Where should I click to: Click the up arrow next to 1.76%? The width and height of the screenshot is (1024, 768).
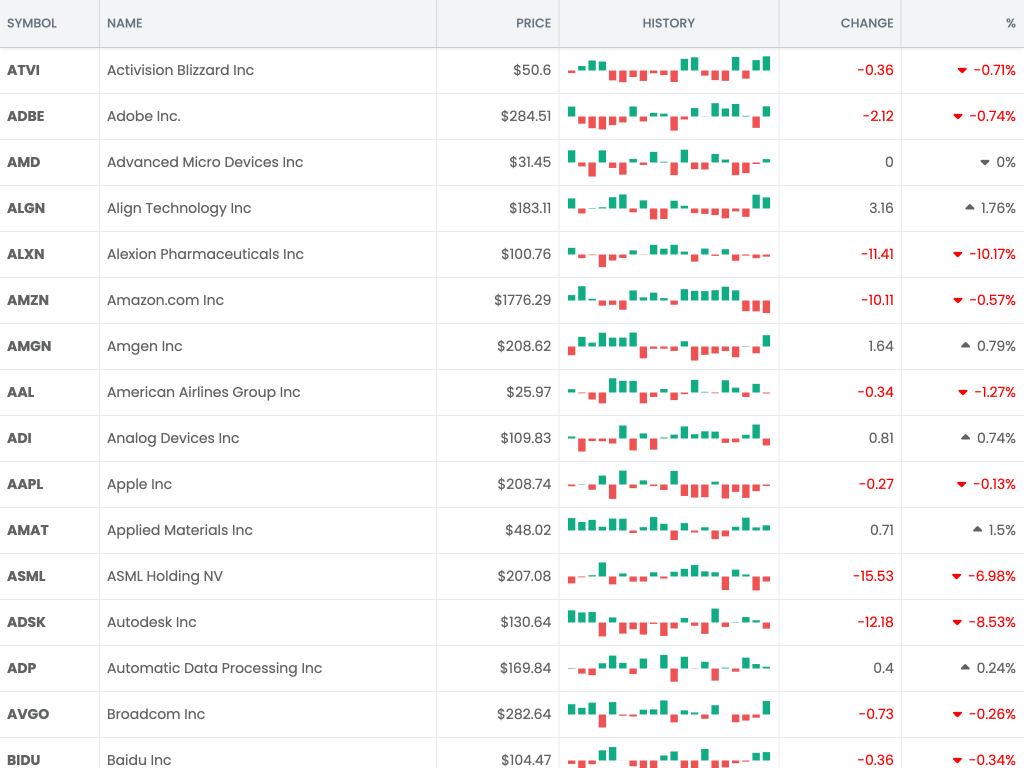[x=970, y=208]
